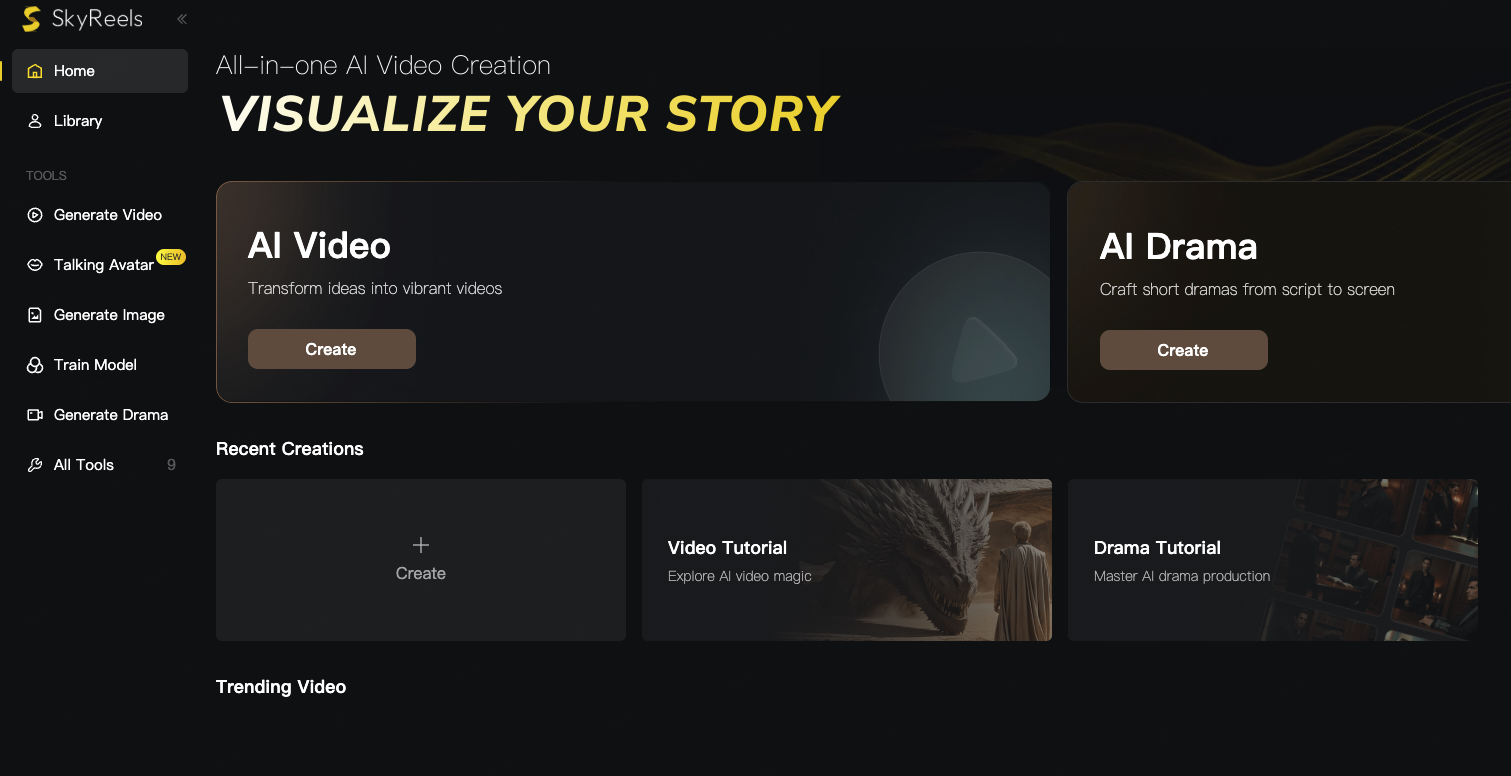
Task: Expand All Tools count badge 9
Action: coord(171,465)
